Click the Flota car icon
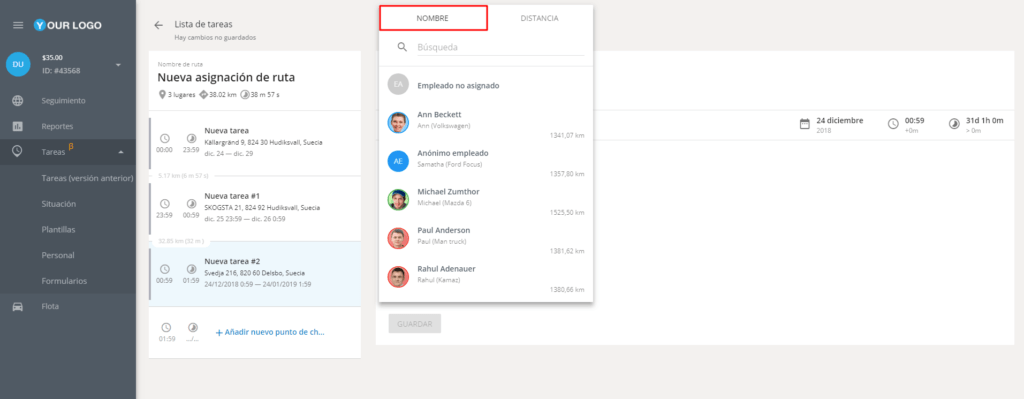 [18, 306]
